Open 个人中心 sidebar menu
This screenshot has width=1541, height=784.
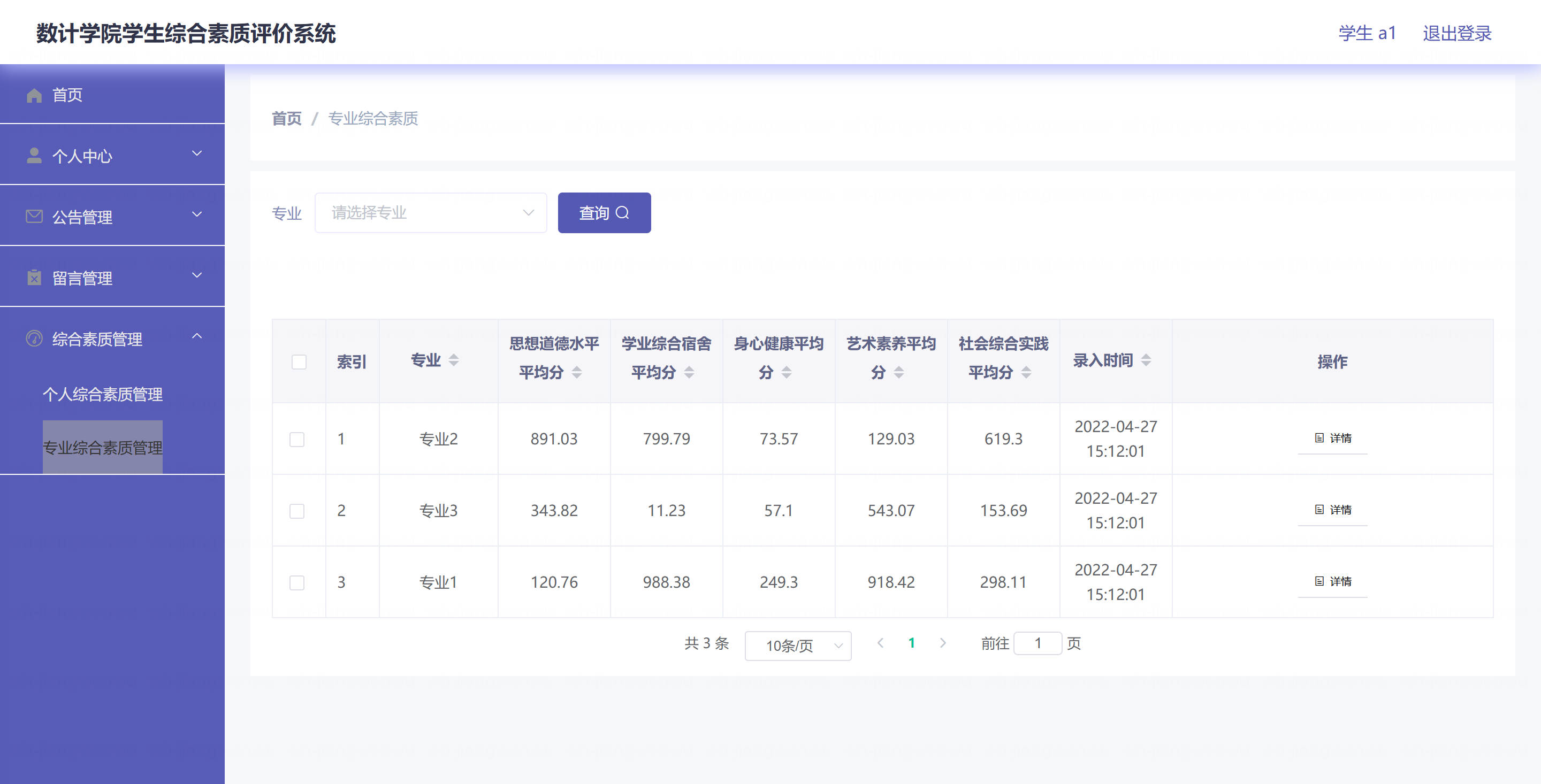(x=112, y=155)
